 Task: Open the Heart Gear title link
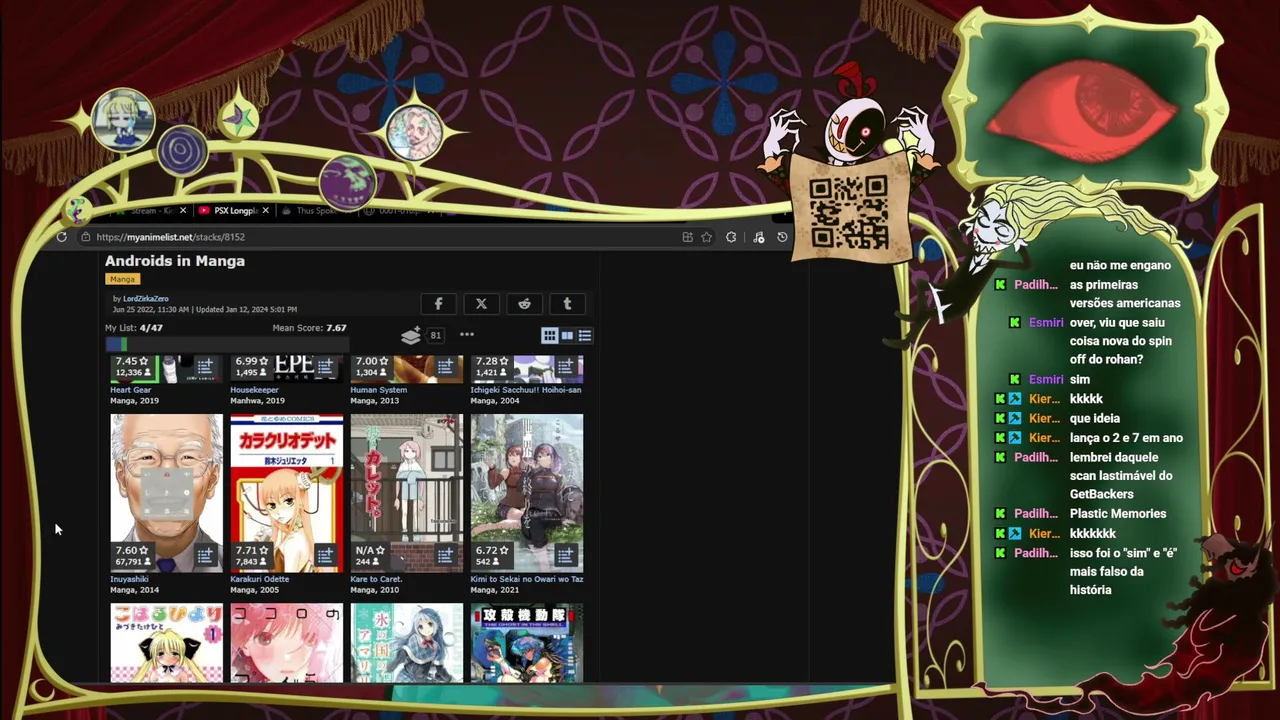131,390
